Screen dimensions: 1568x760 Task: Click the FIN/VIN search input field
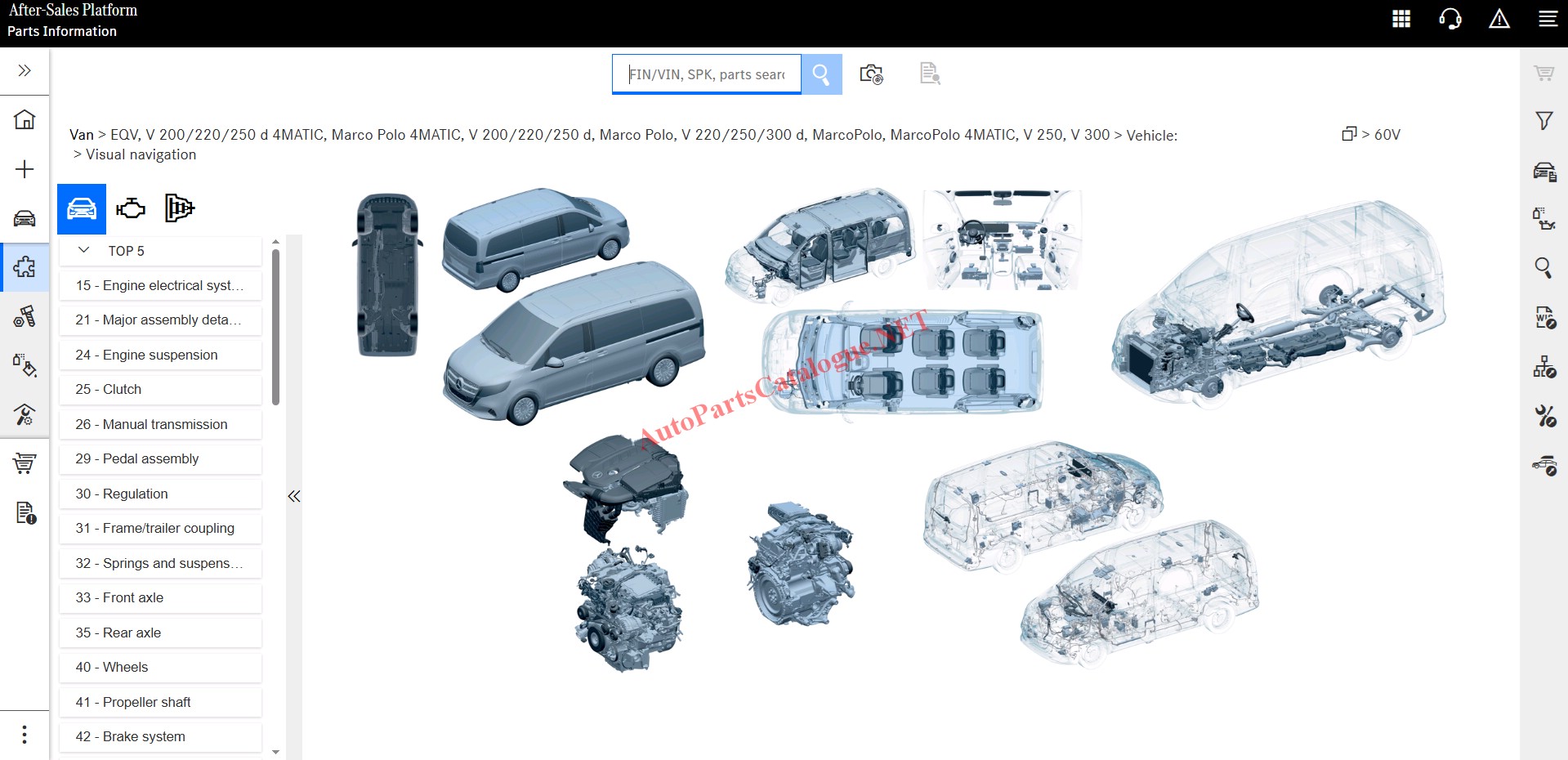tap(706, 74)
